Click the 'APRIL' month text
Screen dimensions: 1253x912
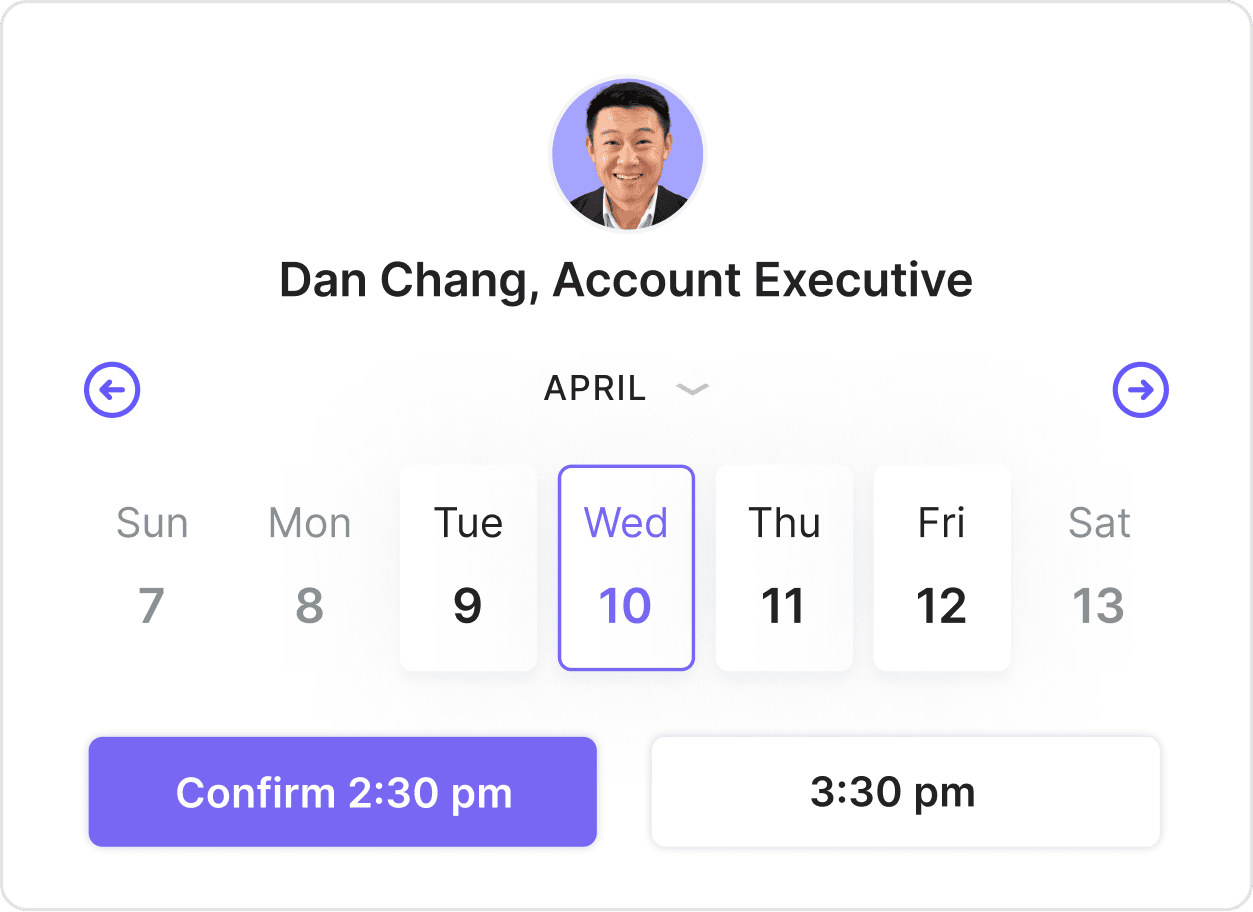click(595, 389)
